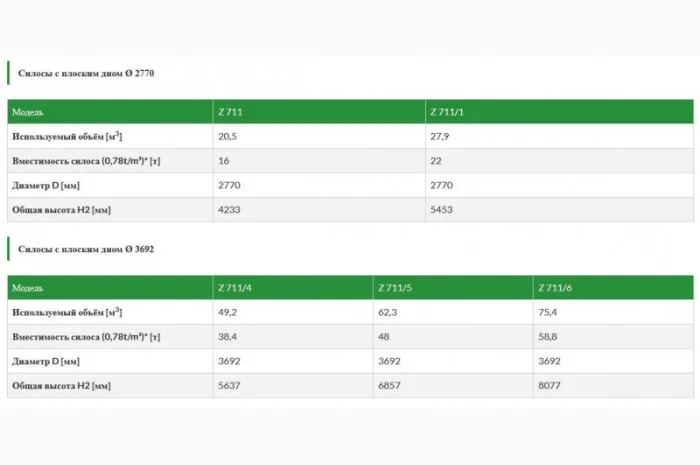Select the Z 711/5 column header
The height and width of the screenshot is (465, 700).
click(x=395, y=288)
